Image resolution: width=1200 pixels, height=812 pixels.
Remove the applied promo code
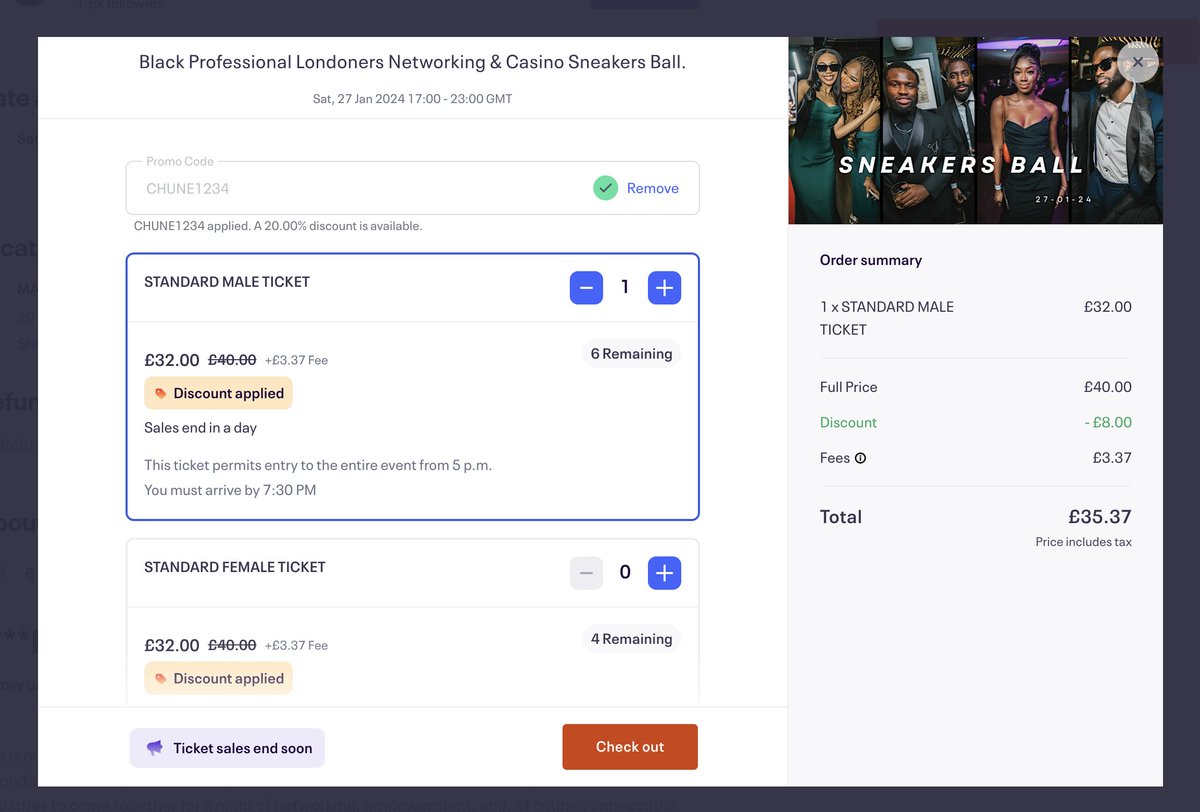click(x=653, y=188)
